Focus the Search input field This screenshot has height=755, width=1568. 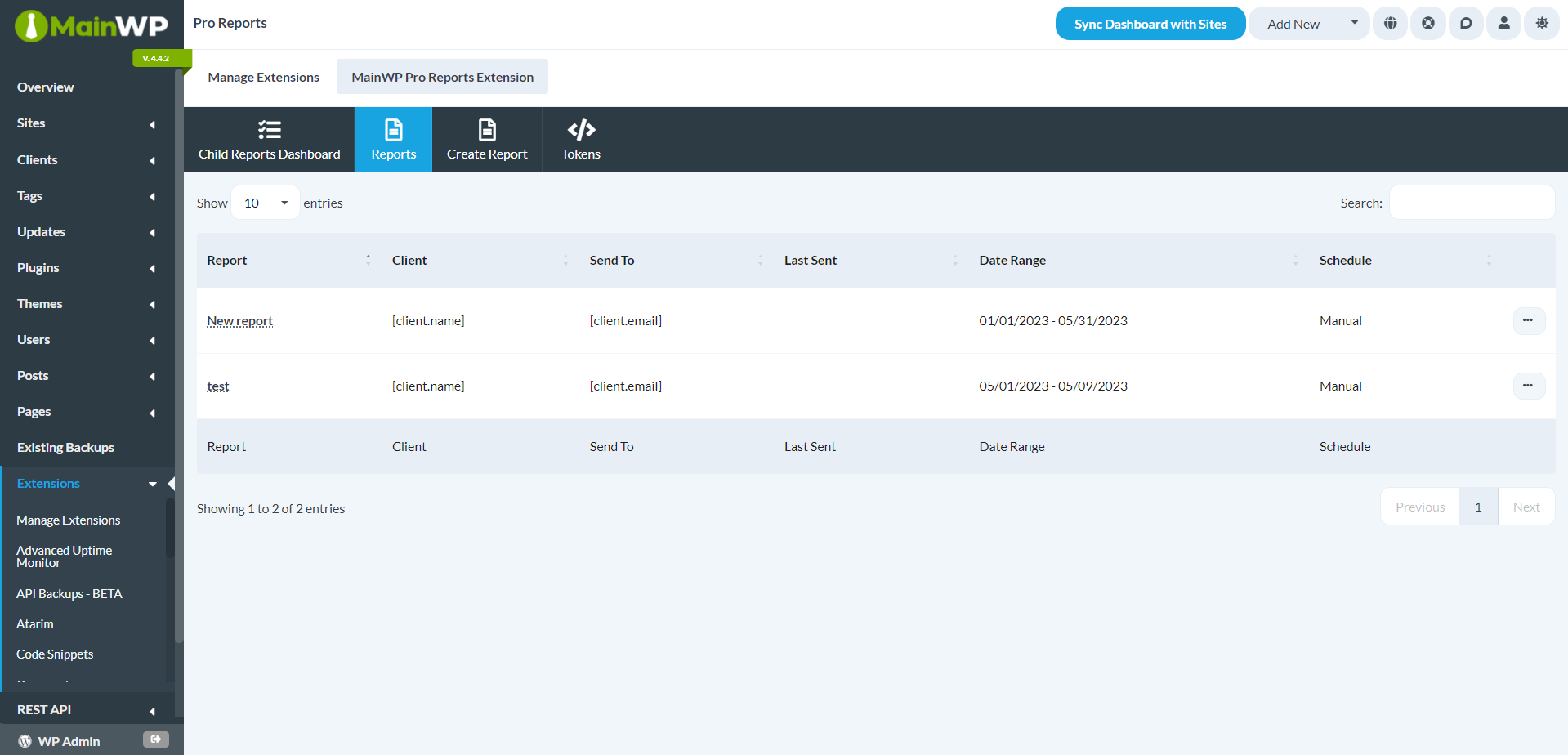tap(1472, 203)
